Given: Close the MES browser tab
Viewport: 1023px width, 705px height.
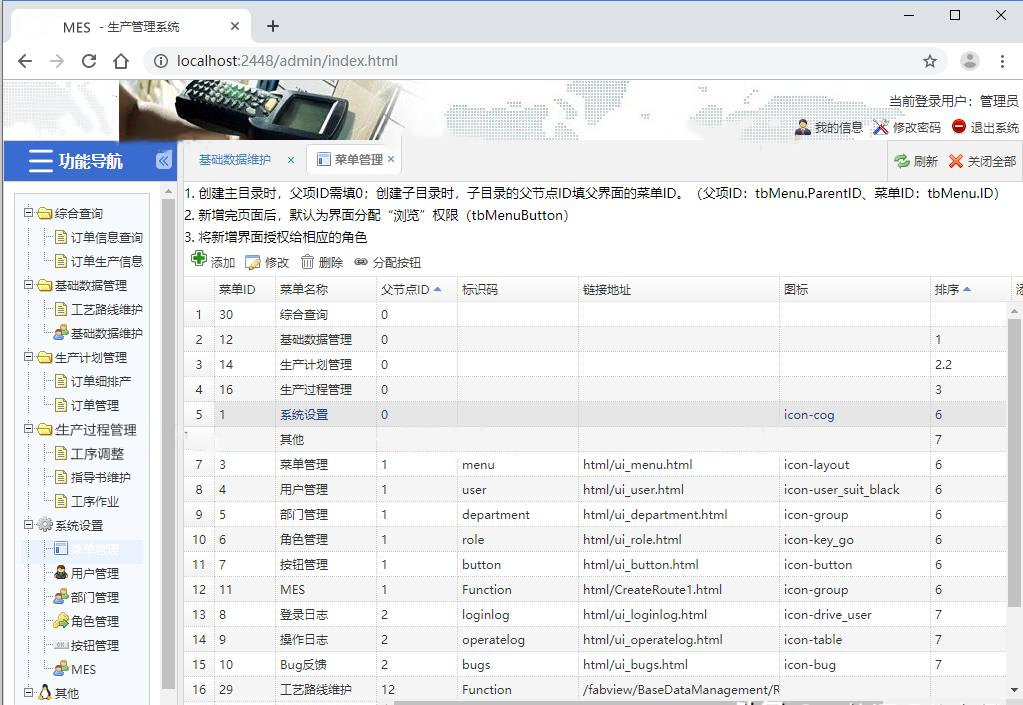Looking at the screenshot, I should (235, 26).
